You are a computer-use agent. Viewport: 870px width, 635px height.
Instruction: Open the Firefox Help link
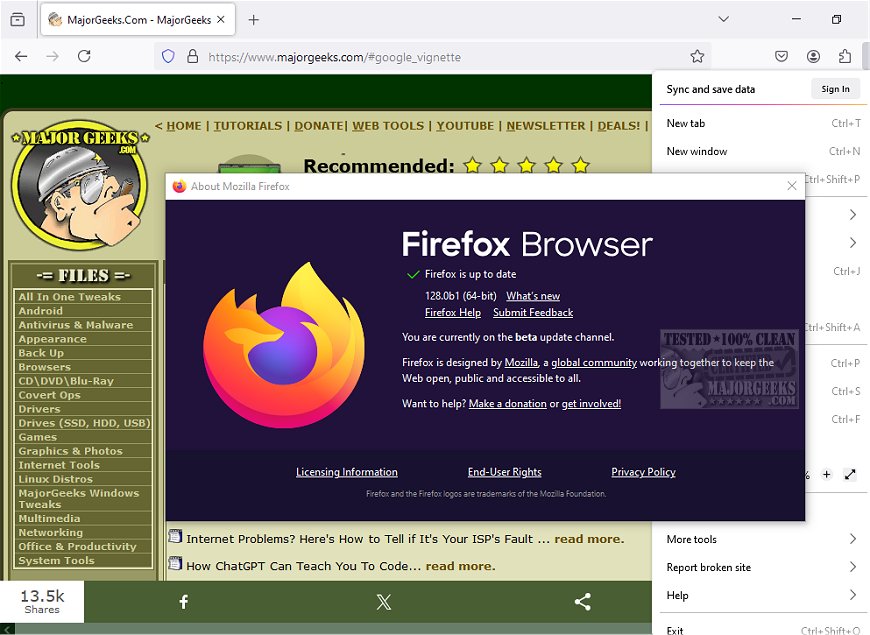pyautogui.click(x=453, y=313)
